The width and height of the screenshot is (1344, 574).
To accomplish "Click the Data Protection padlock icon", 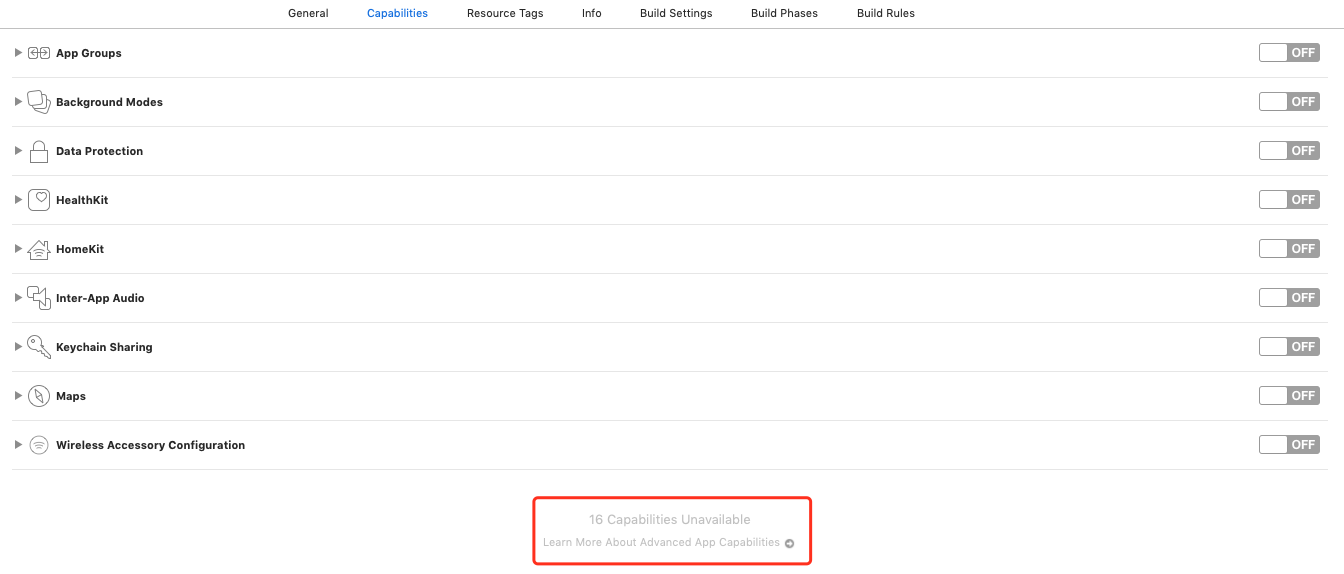I will (39, 151).
